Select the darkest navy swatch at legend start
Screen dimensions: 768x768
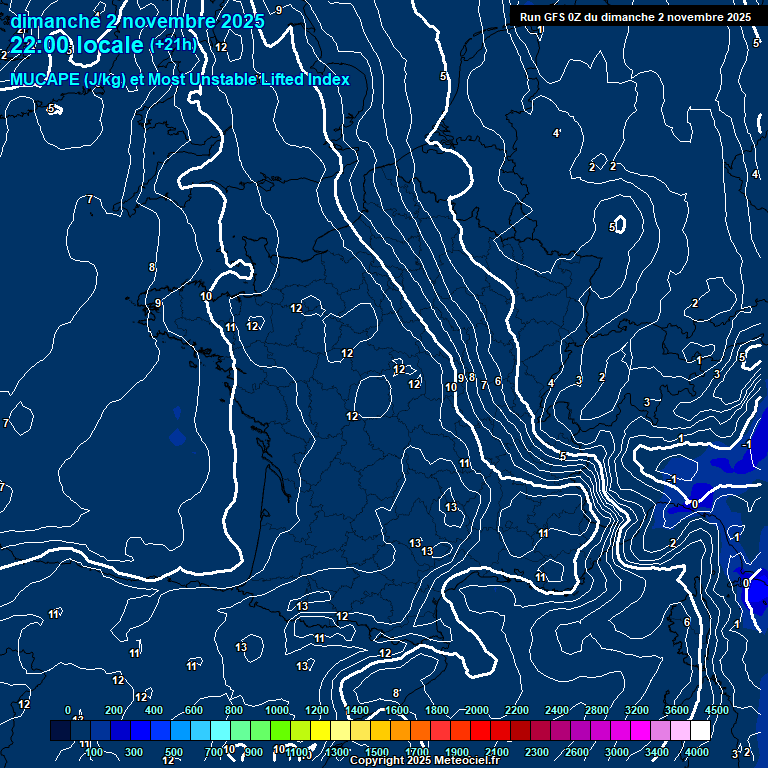[60, 730]
